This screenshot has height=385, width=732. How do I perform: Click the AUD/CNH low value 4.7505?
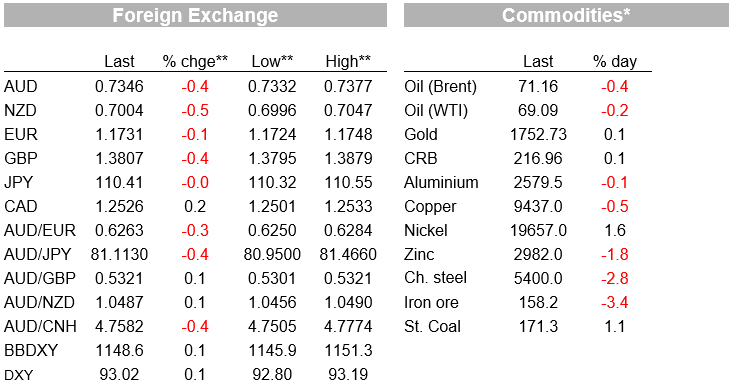coord(272,326)
